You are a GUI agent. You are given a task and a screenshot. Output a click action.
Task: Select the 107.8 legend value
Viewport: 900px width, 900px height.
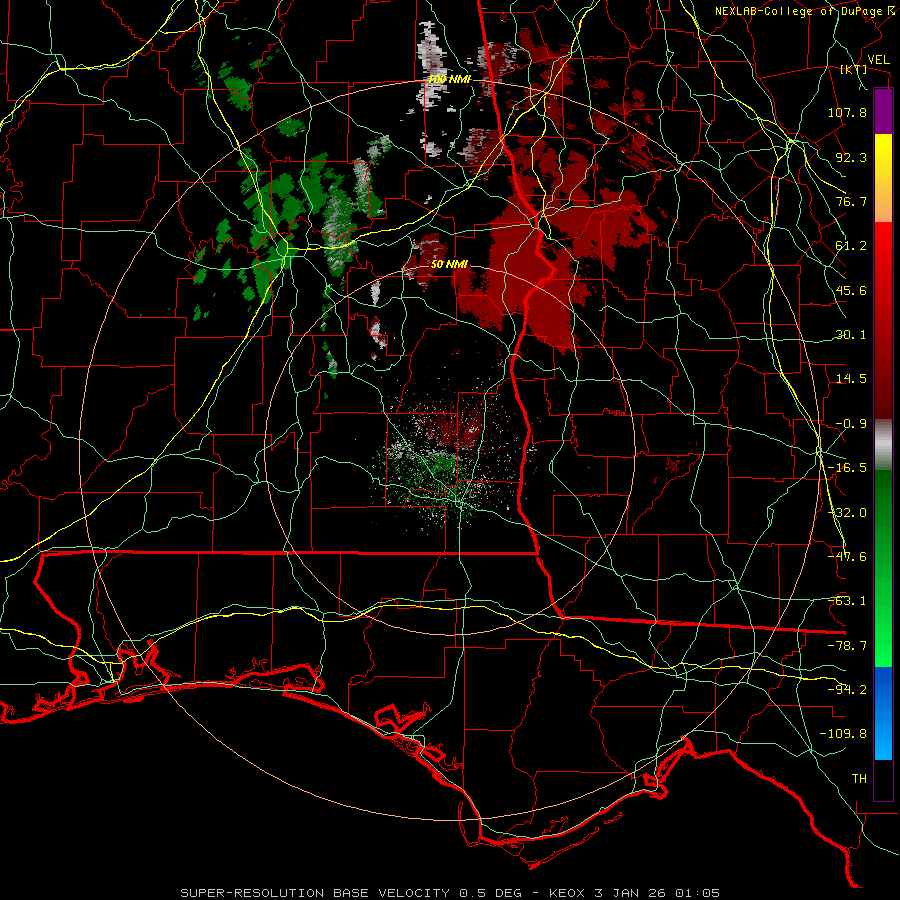click(x=847, y=112)
